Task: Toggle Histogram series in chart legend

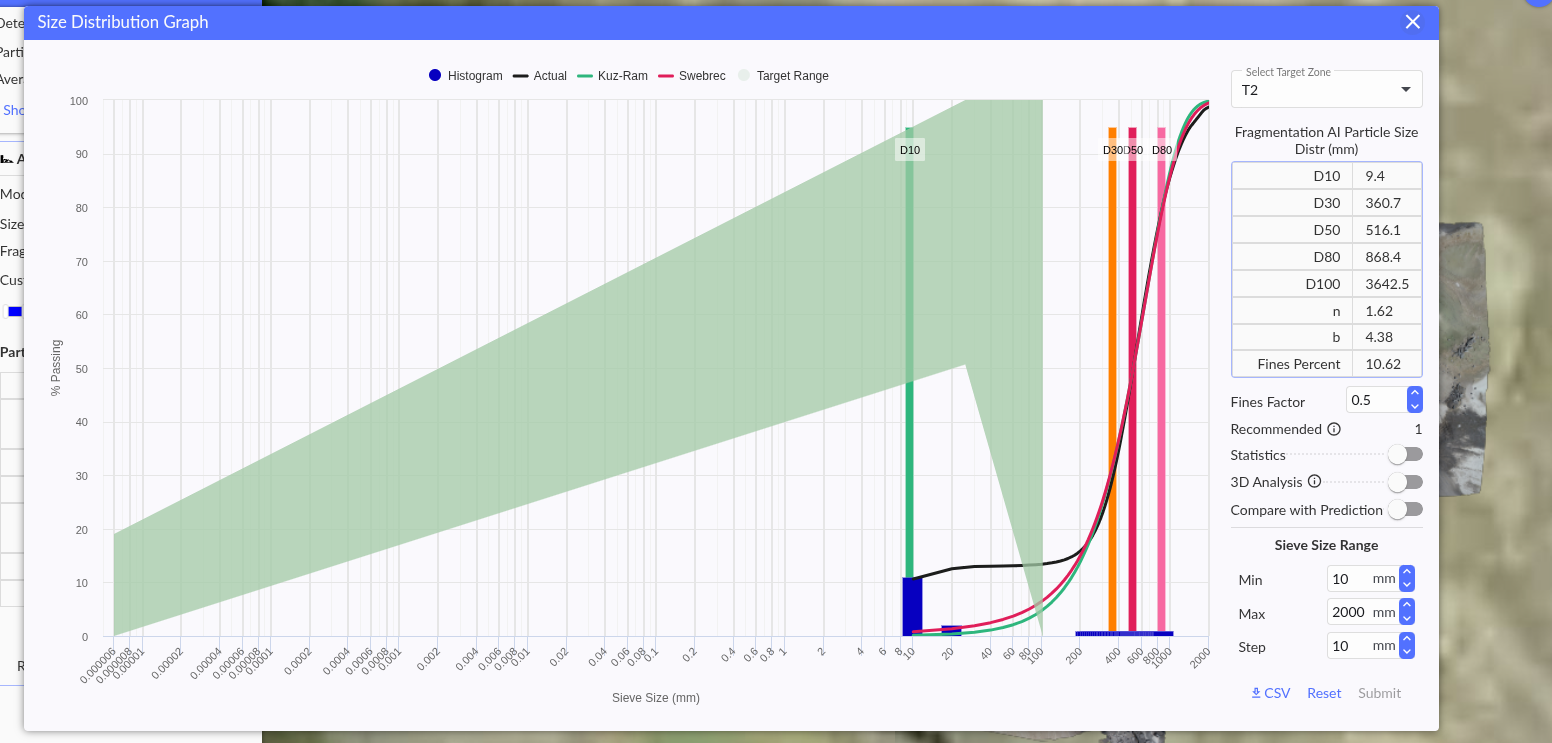Action: 465,76
